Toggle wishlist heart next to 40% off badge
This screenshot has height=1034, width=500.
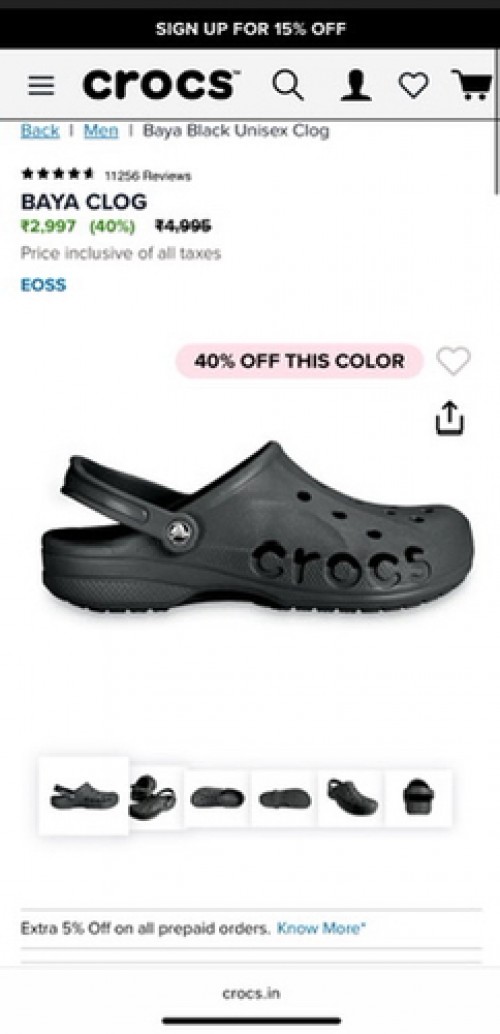tap(453, 361)
